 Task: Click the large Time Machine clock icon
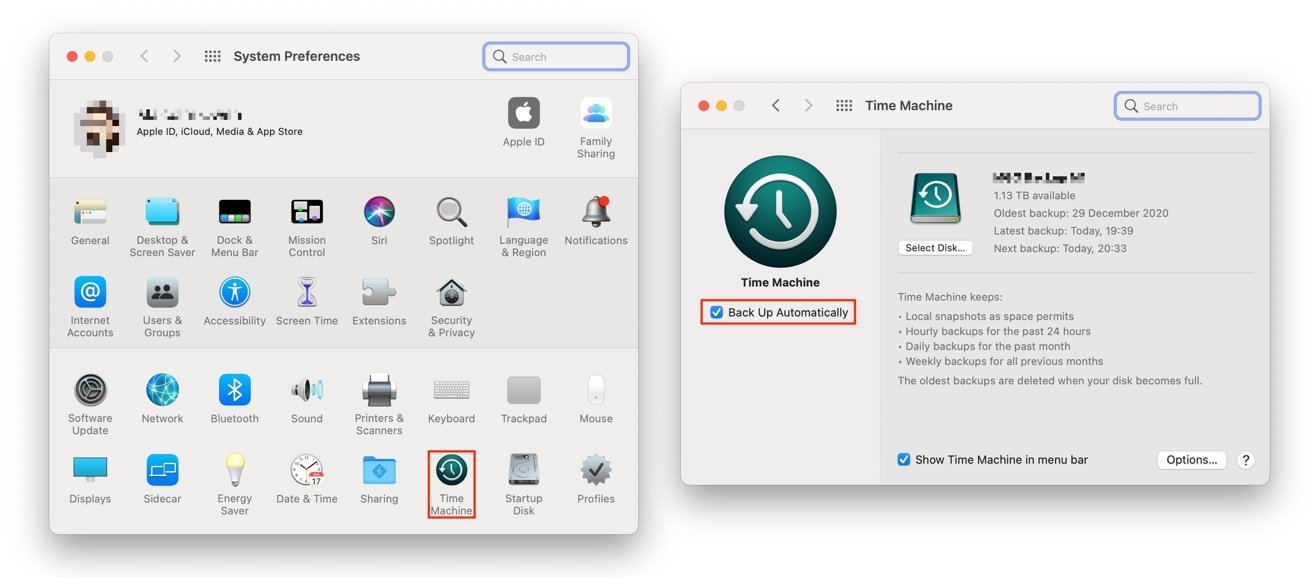[x=780, y=211]
